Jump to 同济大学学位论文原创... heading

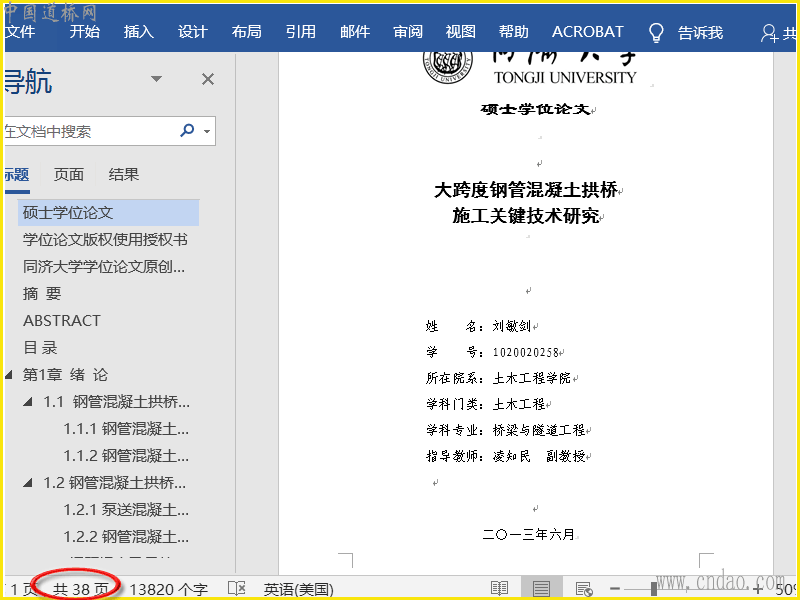(104, 267)
